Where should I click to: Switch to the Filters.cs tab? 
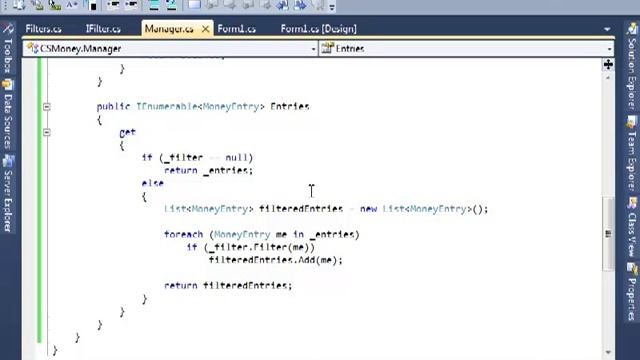coord(43,29)
